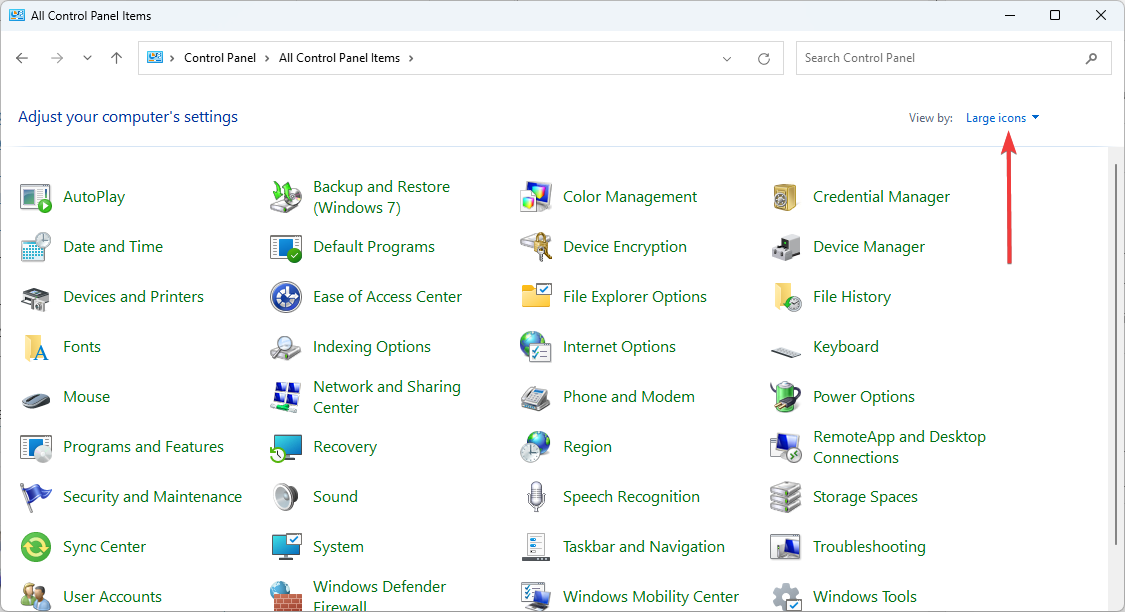Open the Fonts folder icon
This screenshot has height=612, width=1125.
coord(35,347)
